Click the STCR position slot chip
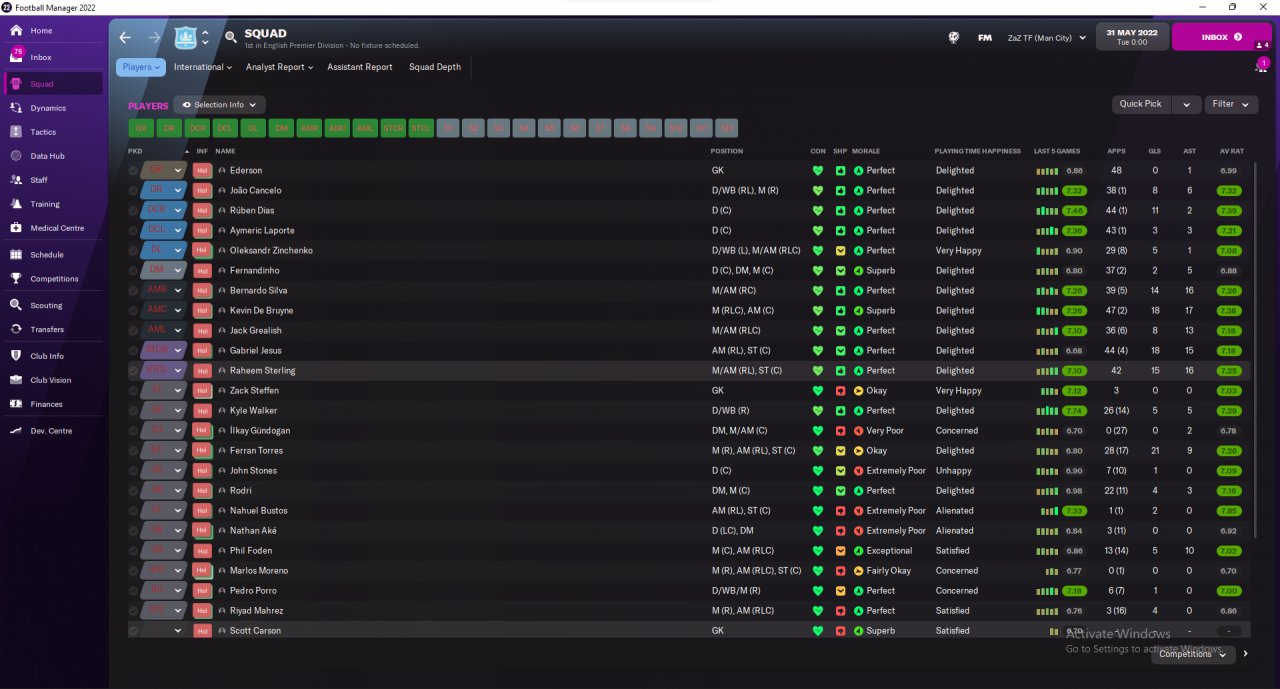 (x=393, y=128)
